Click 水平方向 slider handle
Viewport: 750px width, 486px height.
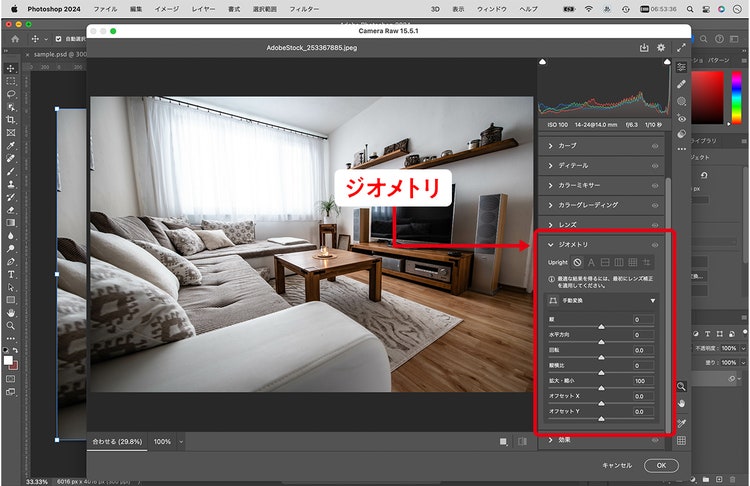[601, 342]
